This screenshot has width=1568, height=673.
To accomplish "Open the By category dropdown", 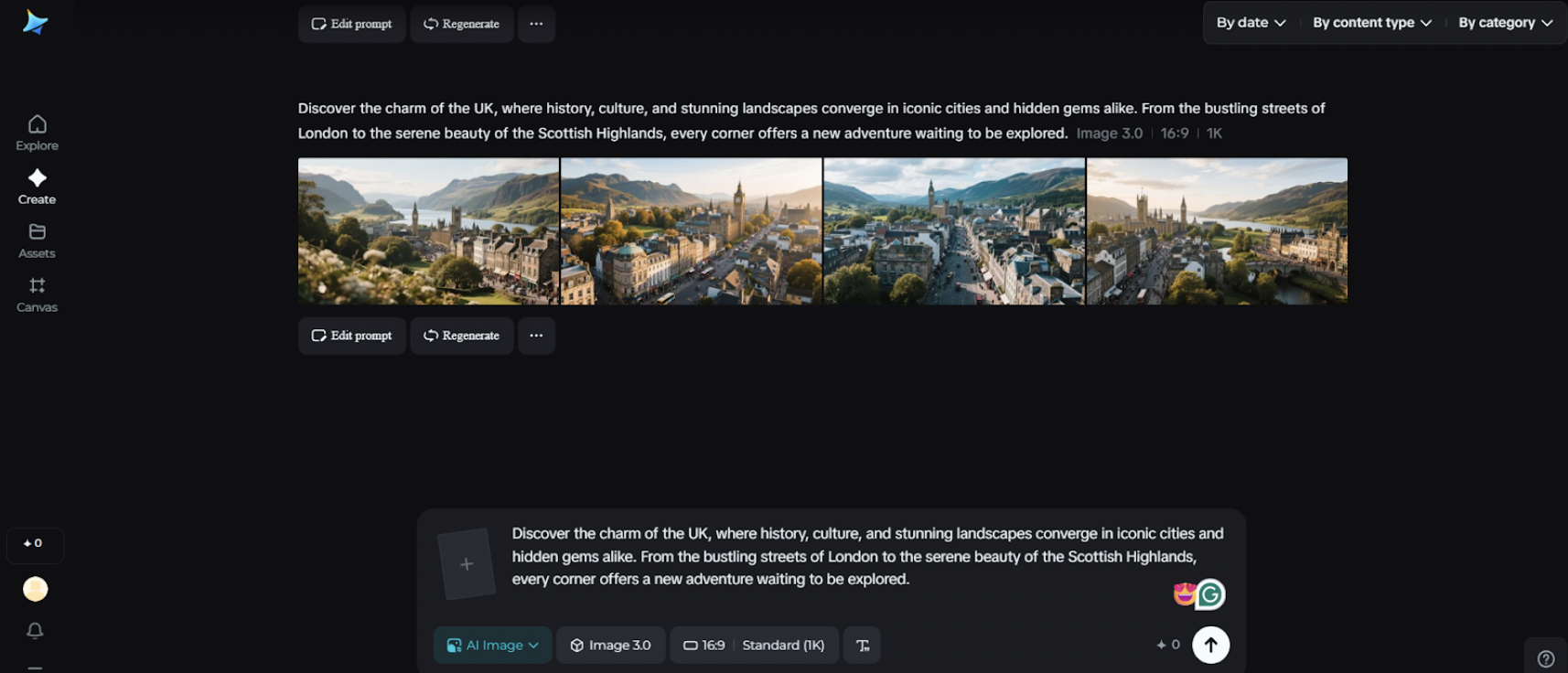I will tap(1505, 23).
